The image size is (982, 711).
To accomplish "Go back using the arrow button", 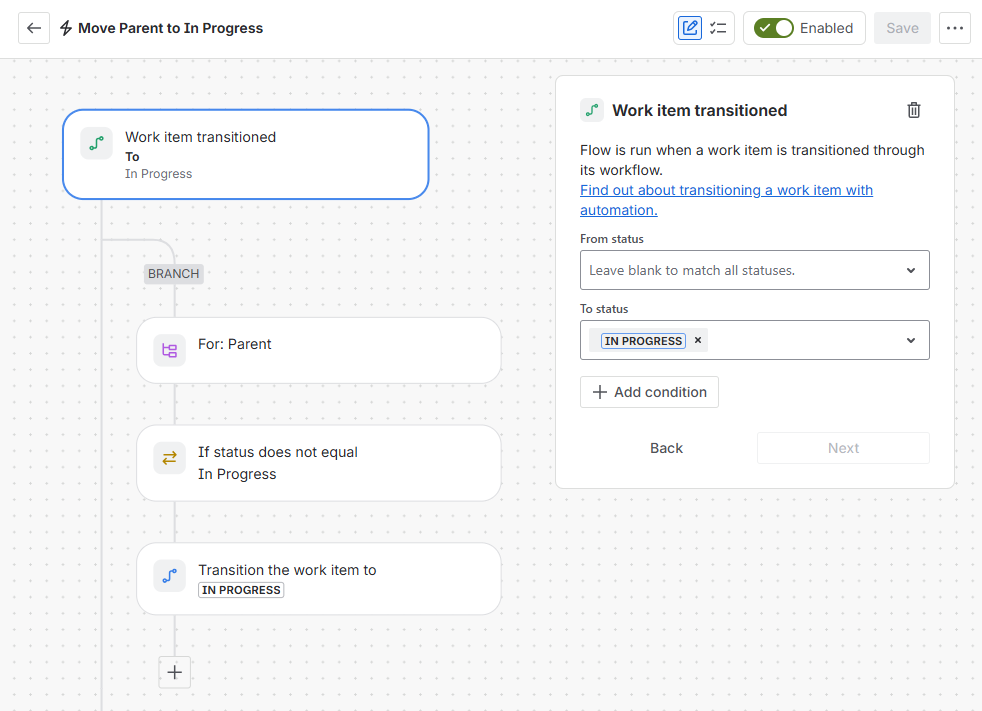I will pyautogui.click(x=34, y=28).
